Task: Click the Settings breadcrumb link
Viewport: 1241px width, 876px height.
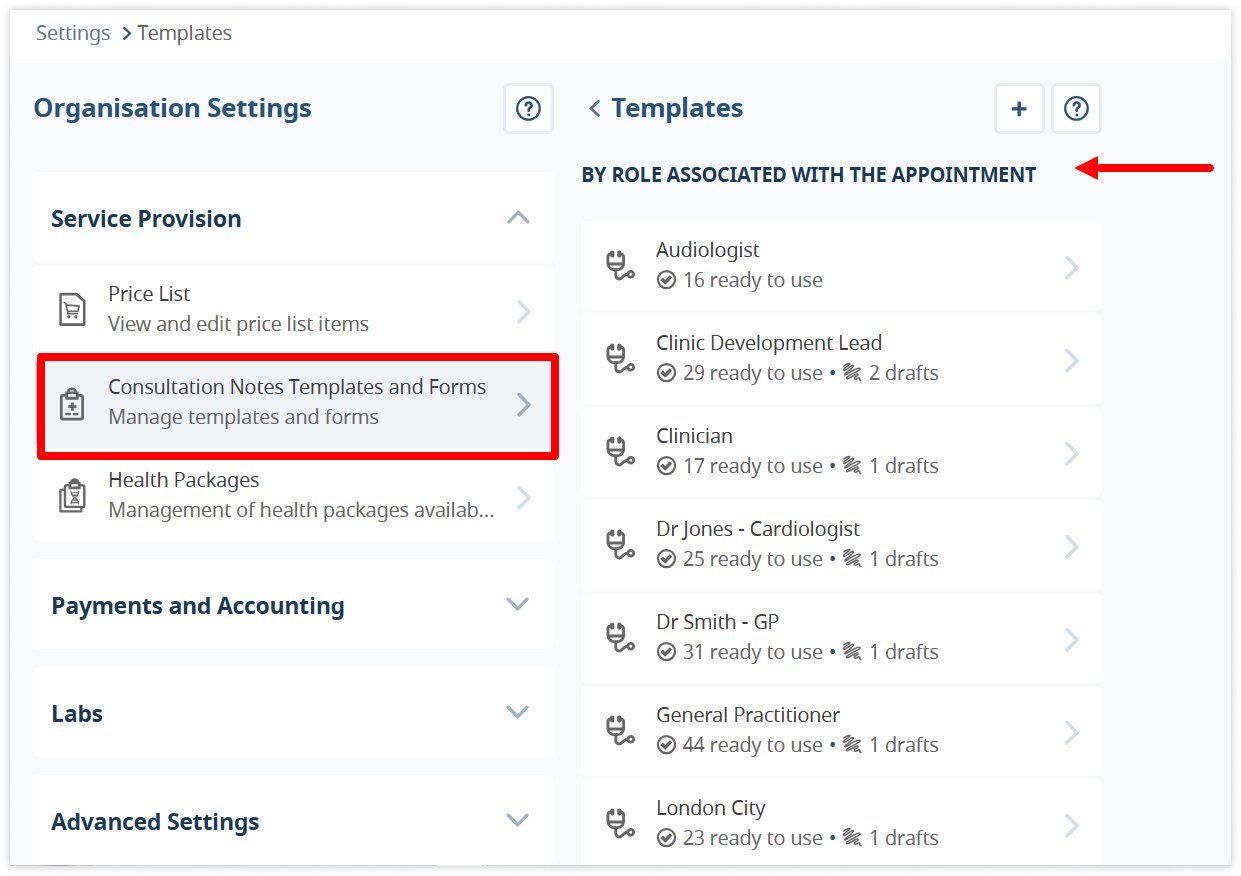Action: 72,32
